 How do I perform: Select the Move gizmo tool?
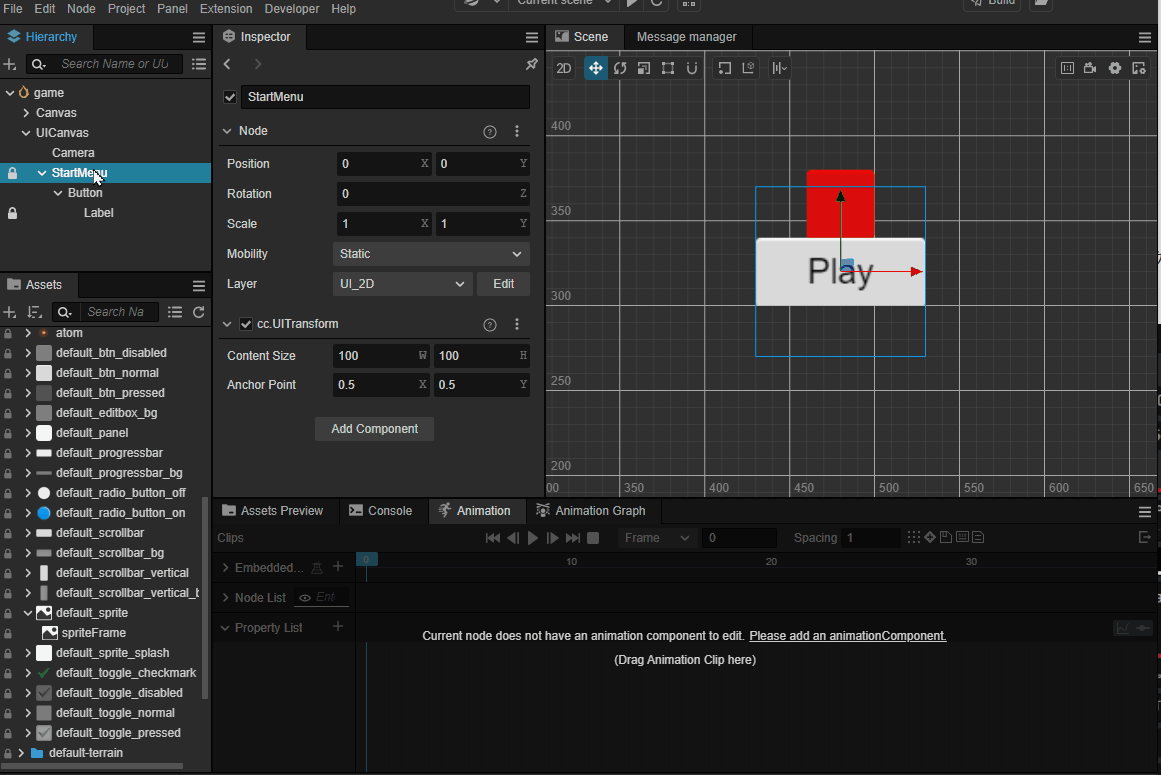pyautogui.click(x=595, y=68)
